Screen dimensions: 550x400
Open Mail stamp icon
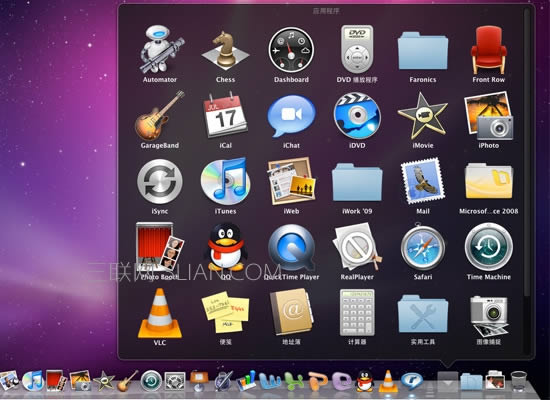[423, 181]
